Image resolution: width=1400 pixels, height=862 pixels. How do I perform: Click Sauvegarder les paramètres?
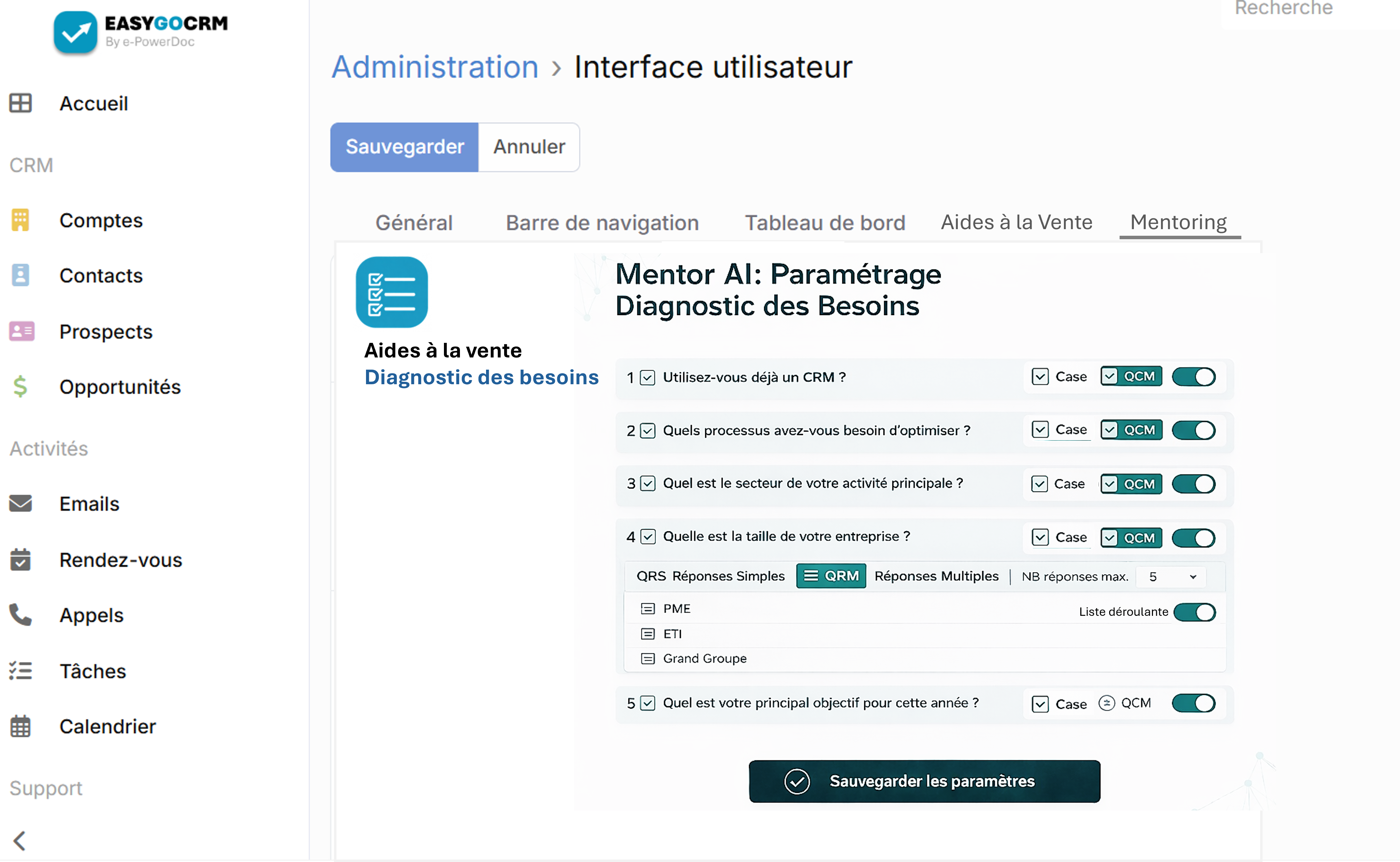tap(924, 782)
